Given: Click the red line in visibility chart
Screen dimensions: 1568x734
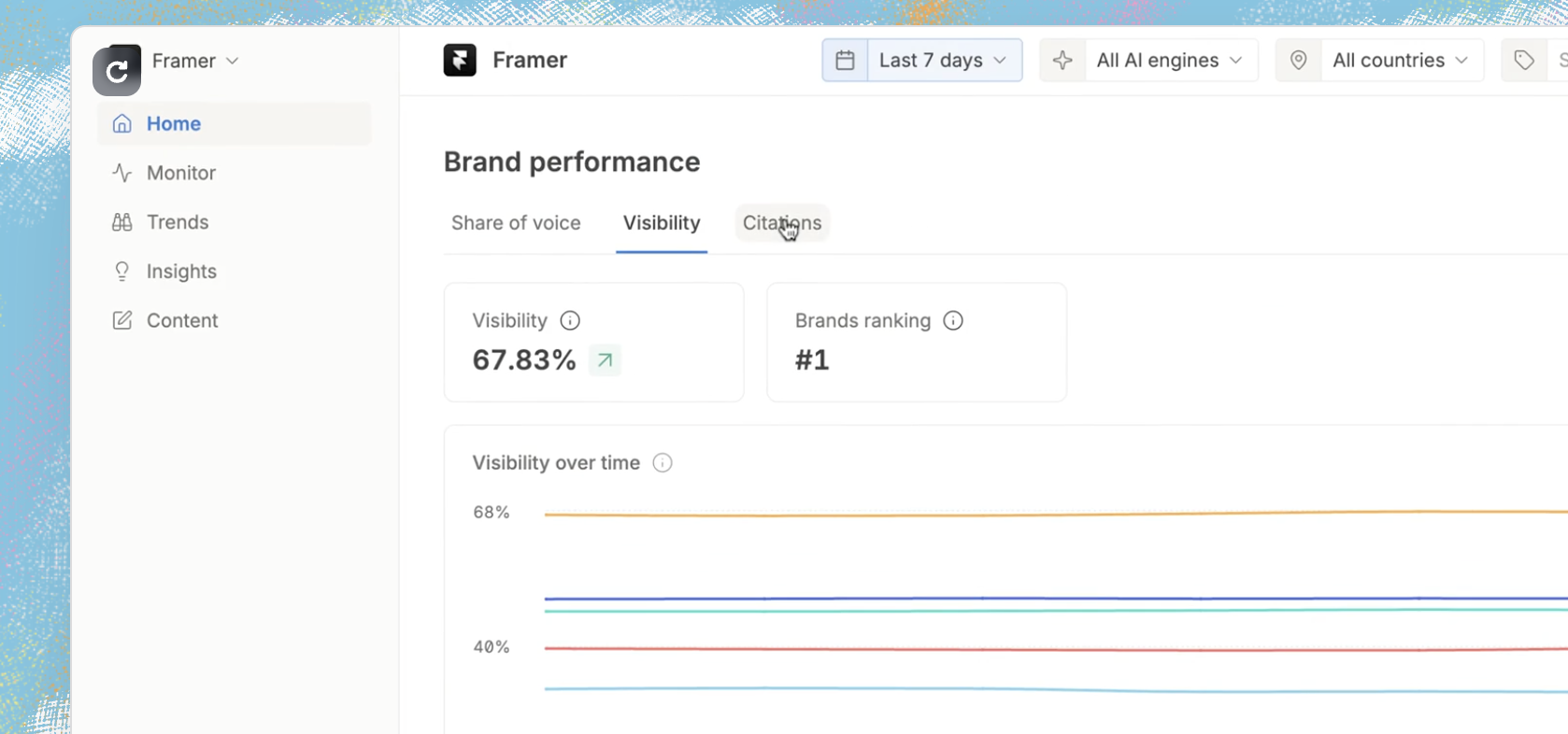Looking at the screenshot, I should click(x=1056, y=648).
